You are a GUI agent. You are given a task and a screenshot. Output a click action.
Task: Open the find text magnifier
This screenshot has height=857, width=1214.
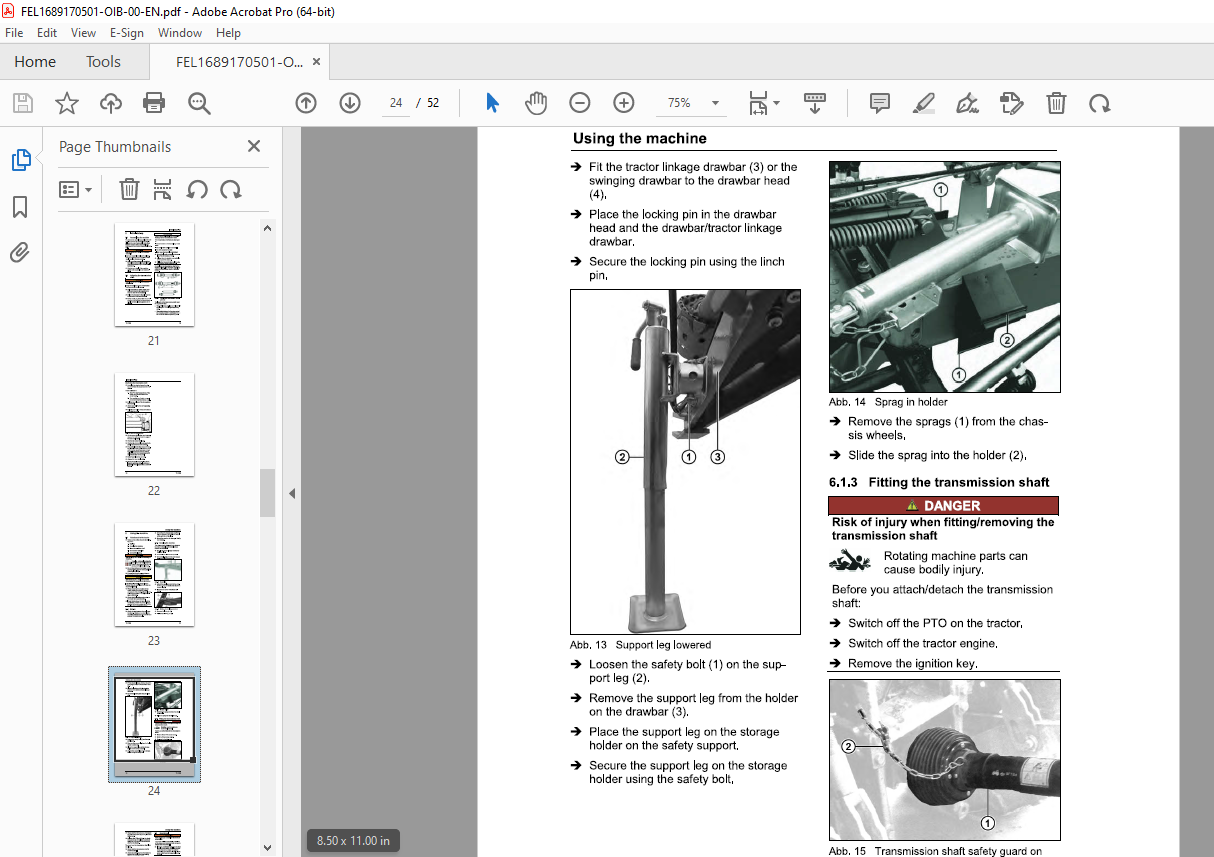click(199, 103)
